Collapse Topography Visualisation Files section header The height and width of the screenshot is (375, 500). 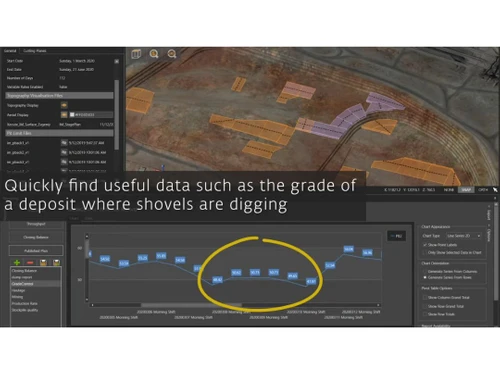click(59, 96)
